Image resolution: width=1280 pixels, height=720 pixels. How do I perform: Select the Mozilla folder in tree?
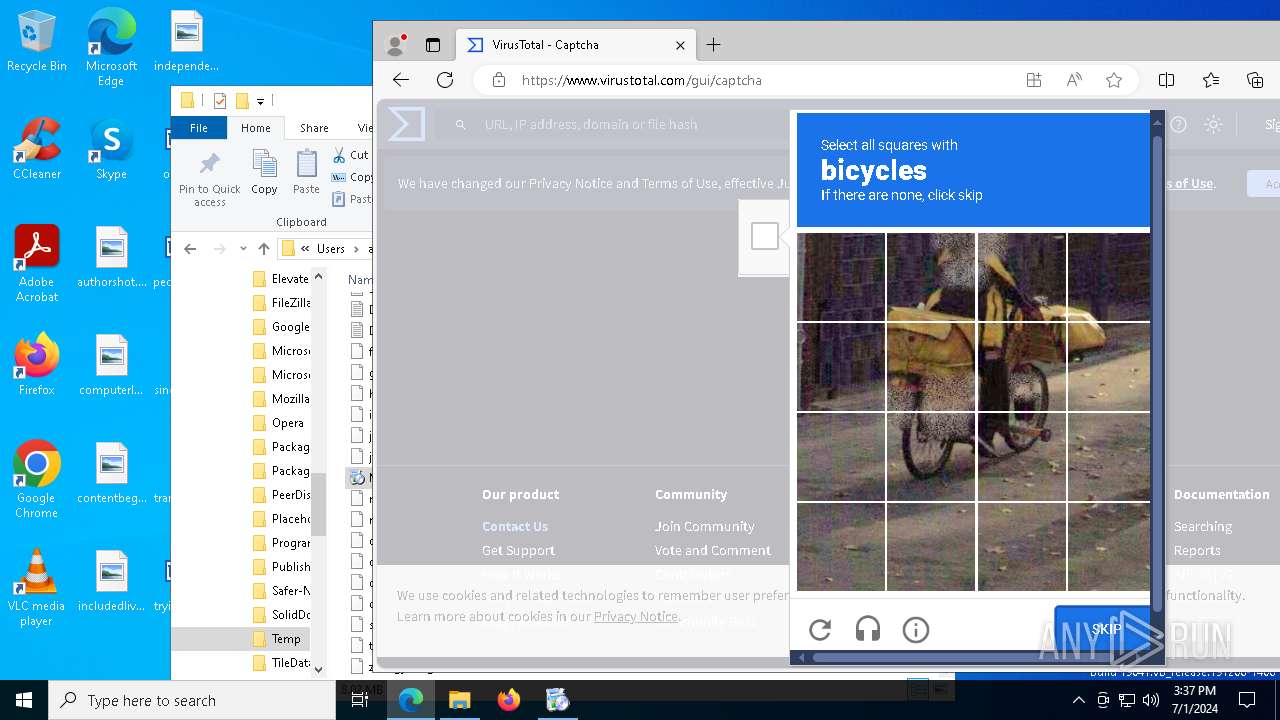[x=291, y=399]
